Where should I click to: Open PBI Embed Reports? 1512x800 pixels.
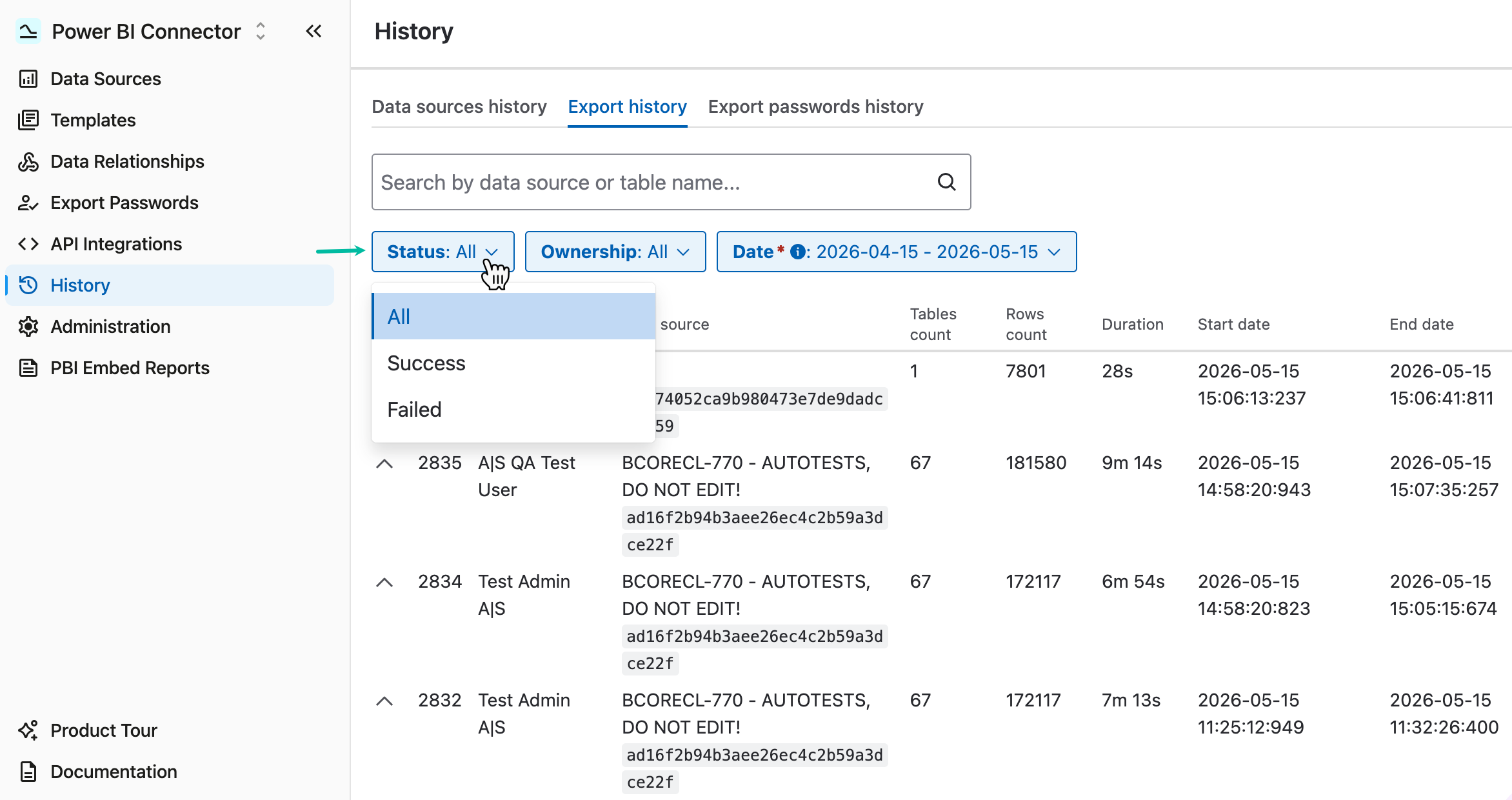coord(170,368)
